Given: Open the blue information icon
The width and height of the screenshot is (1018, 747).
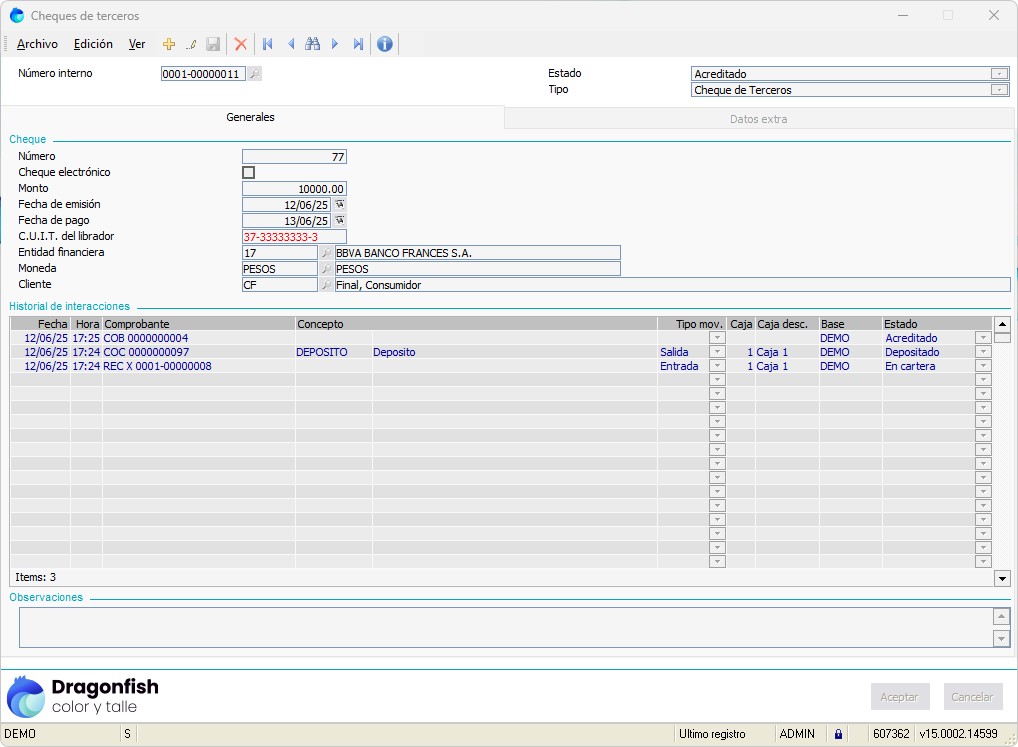Looking at the screenshot, I should [384, 44].
